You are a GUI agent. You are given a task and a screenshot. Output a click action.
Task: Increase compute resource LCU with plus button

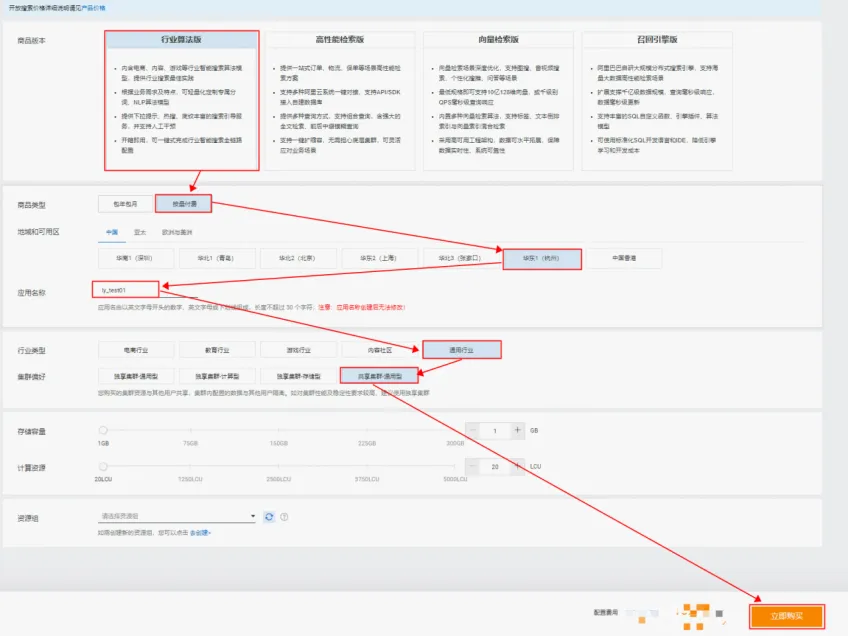point(517,466)
